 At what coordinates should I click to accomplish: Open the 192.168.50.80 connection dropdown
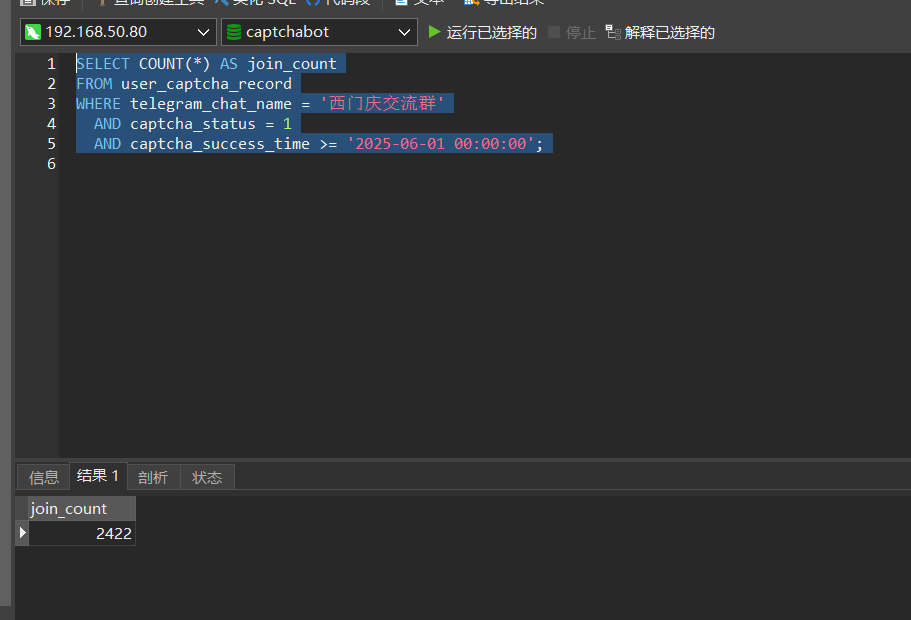117,32
